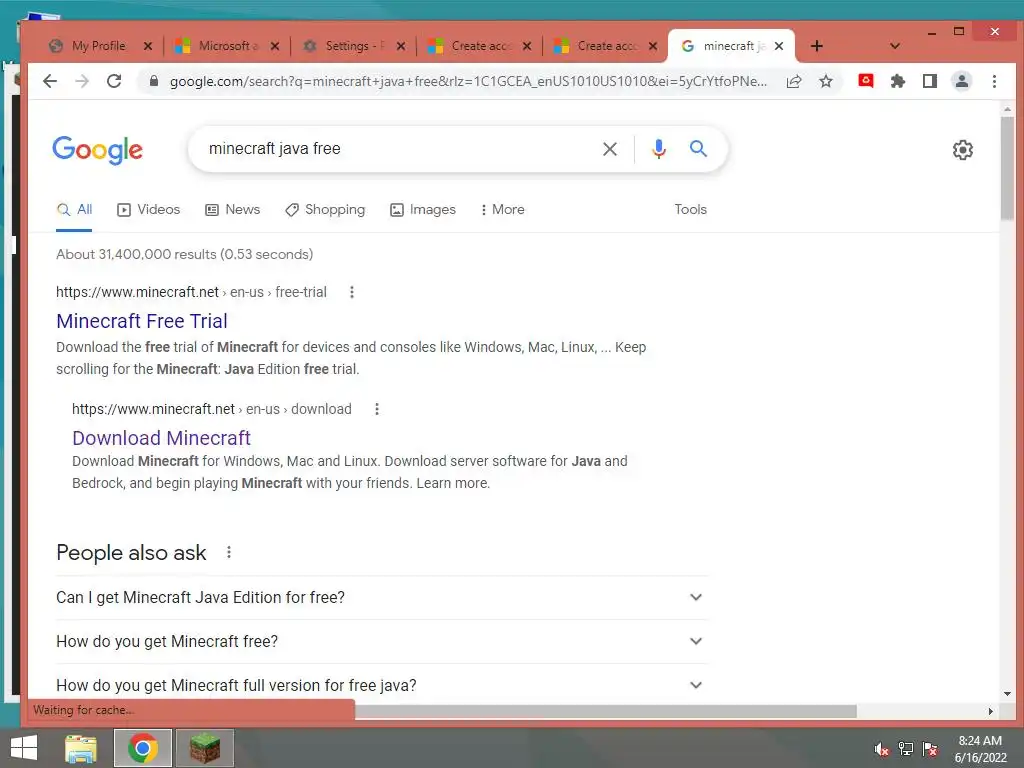Share this page icon in address bar
1024x768 pixels.
[794, 81]
